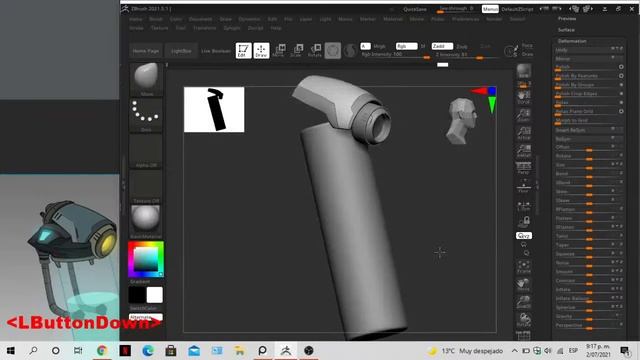Click the QuickSave button

[x=415, y=9]
